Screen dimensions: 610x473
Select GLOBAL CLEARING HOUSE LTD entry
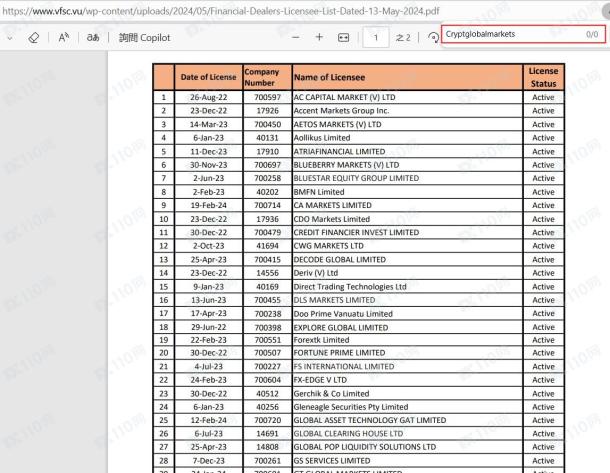pos(349,433)
